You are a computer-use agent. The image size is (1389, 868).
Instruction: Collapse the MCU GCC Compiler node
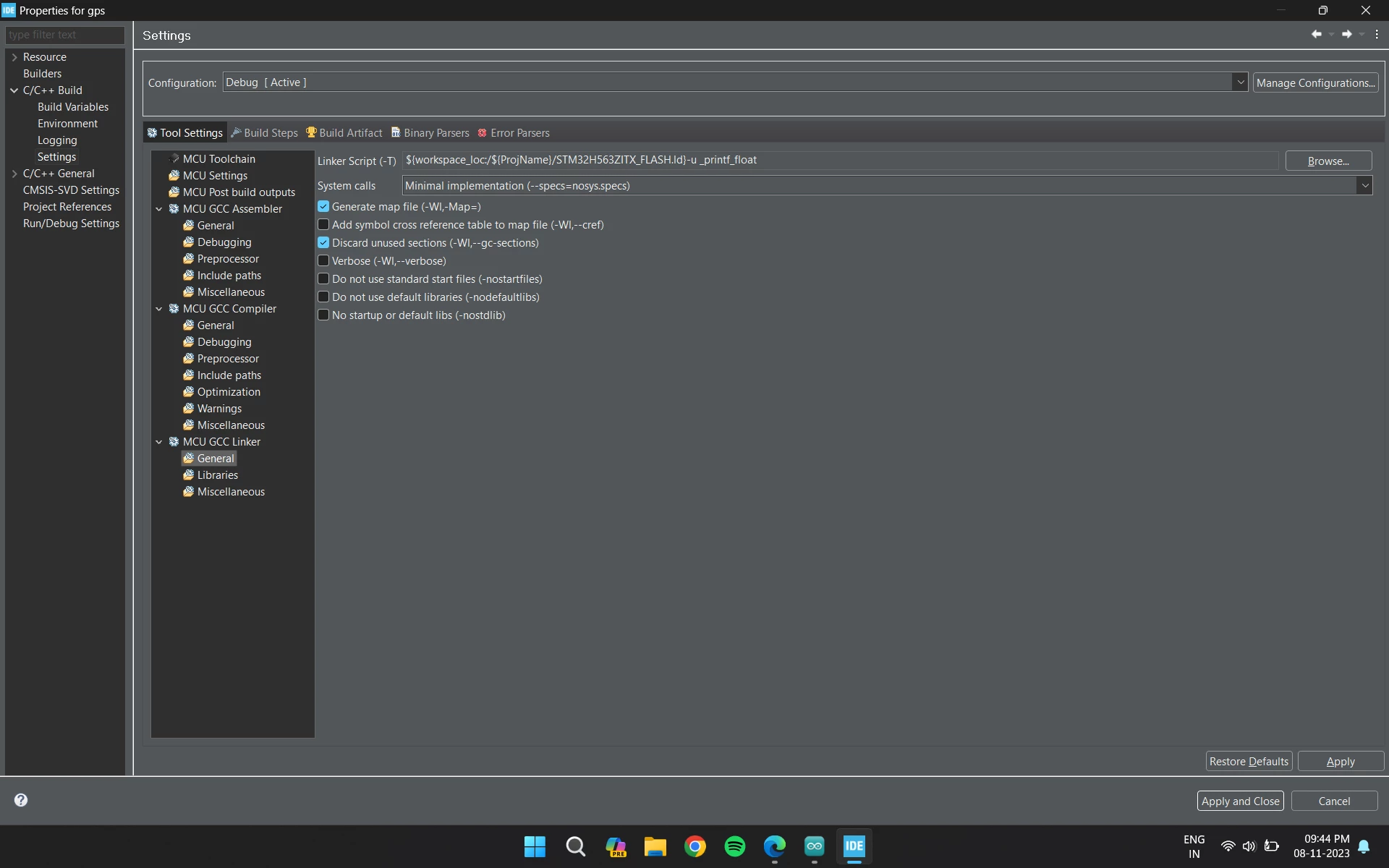159,309
